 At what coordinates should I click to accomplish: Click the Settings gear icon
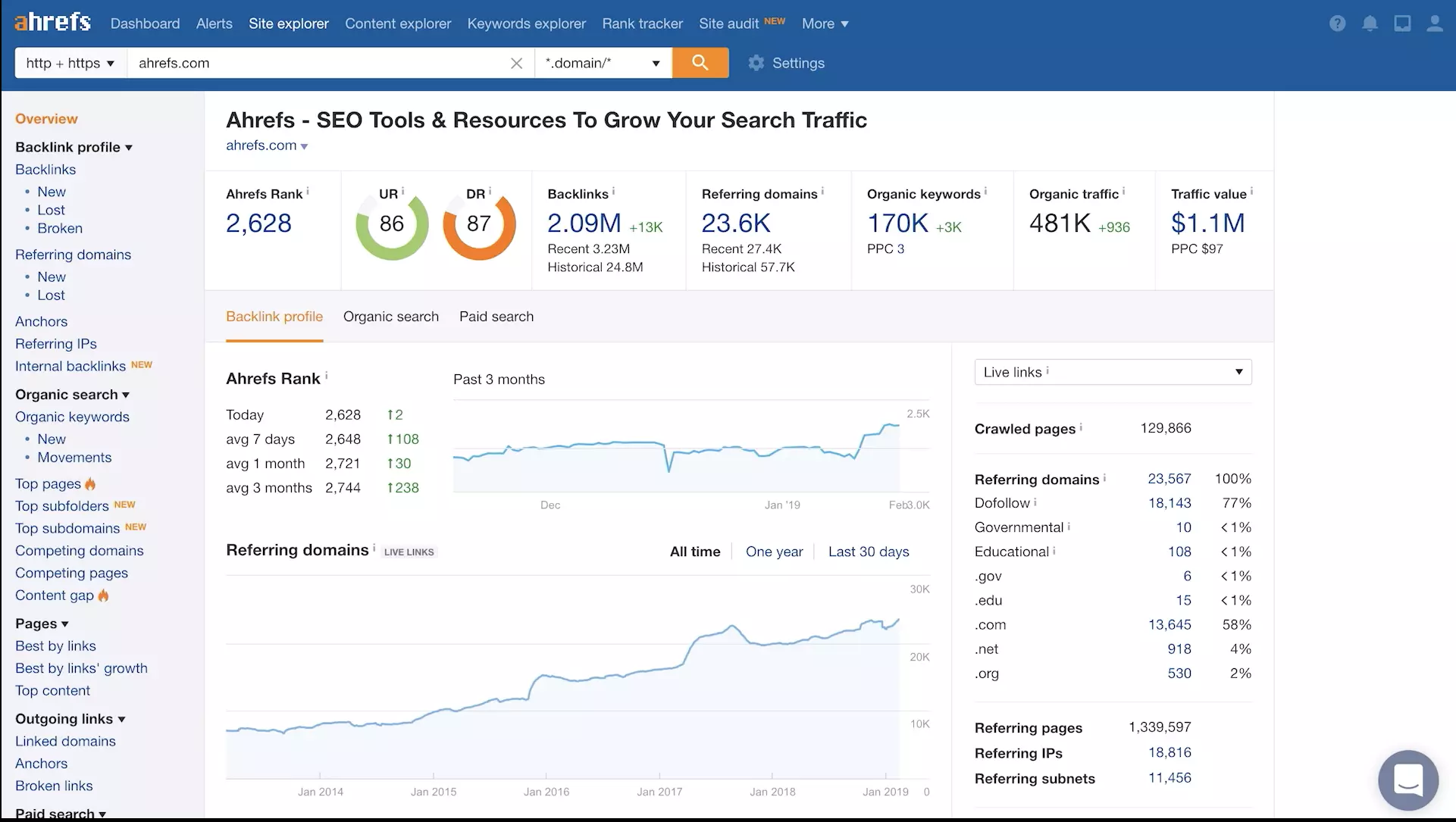(x=757, y=62)
